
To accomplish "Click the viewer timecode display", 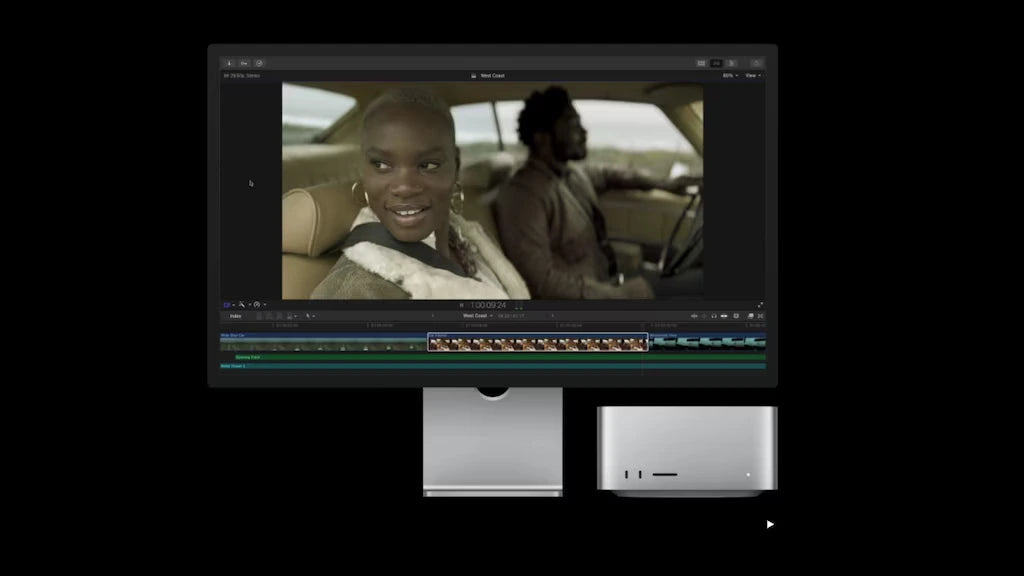I will [489, 305].
